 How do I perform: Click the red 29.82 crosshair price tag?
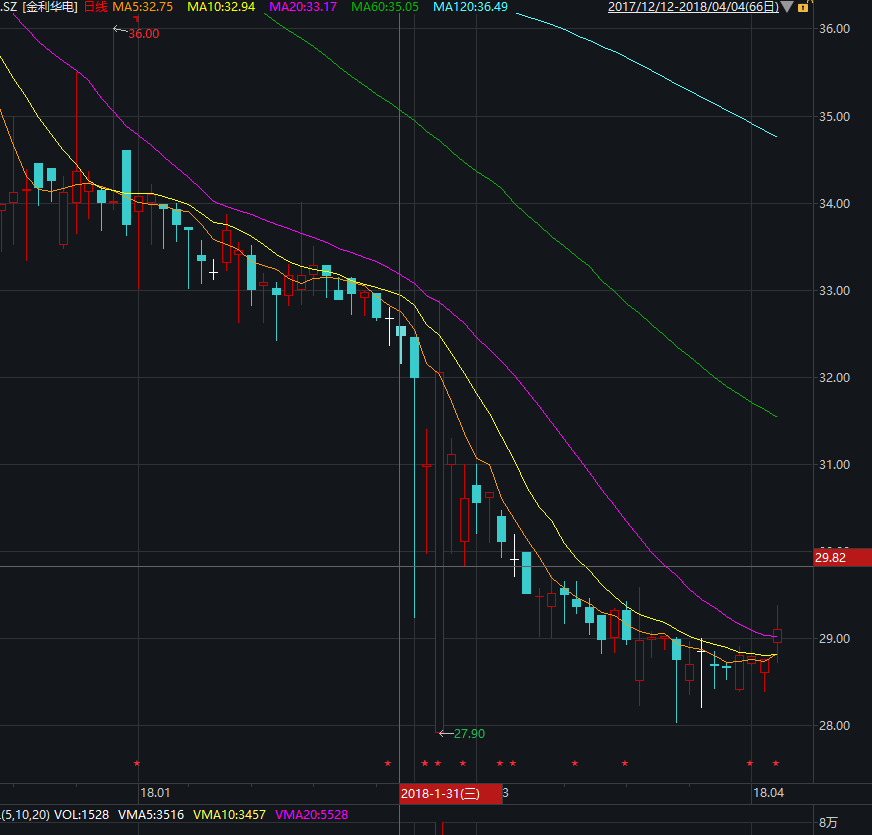click(843, 557)
